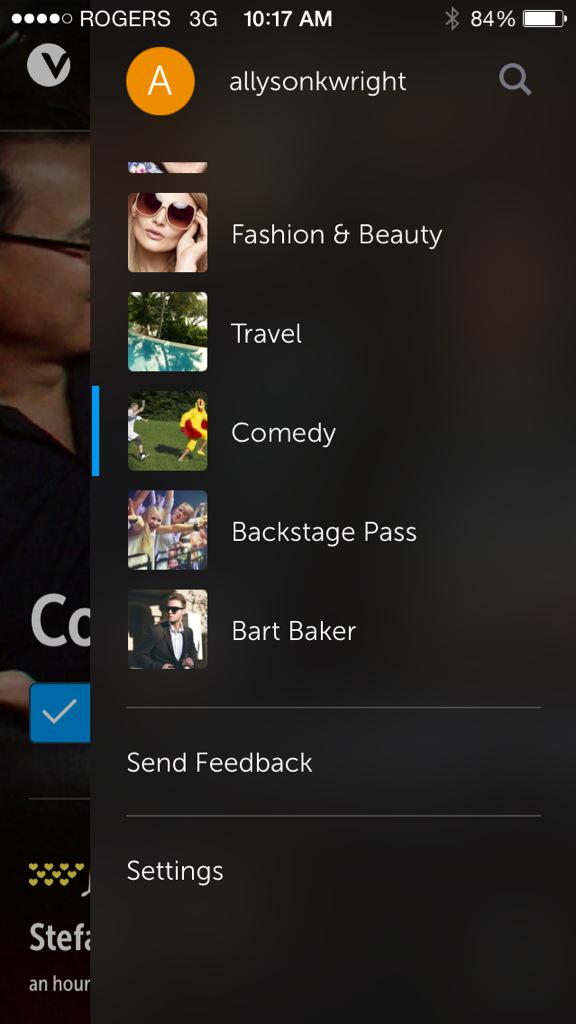Tap the Backstage Pass crowd thumbnail
Image resolution: width=576 pixels, height=1024 pixels.
point(167,530)
